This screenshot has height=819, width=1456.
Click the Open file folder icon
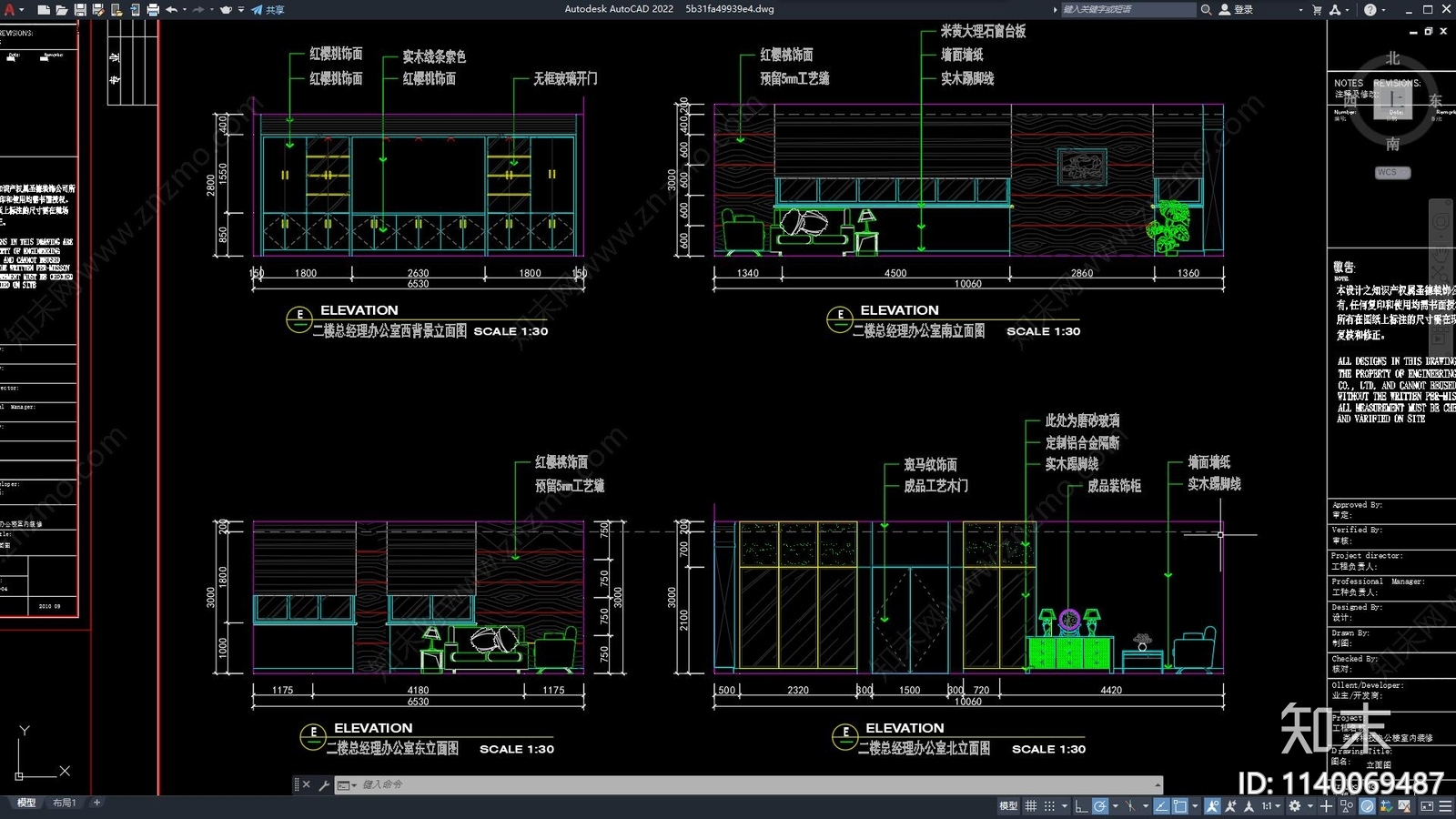click(61, 9)
